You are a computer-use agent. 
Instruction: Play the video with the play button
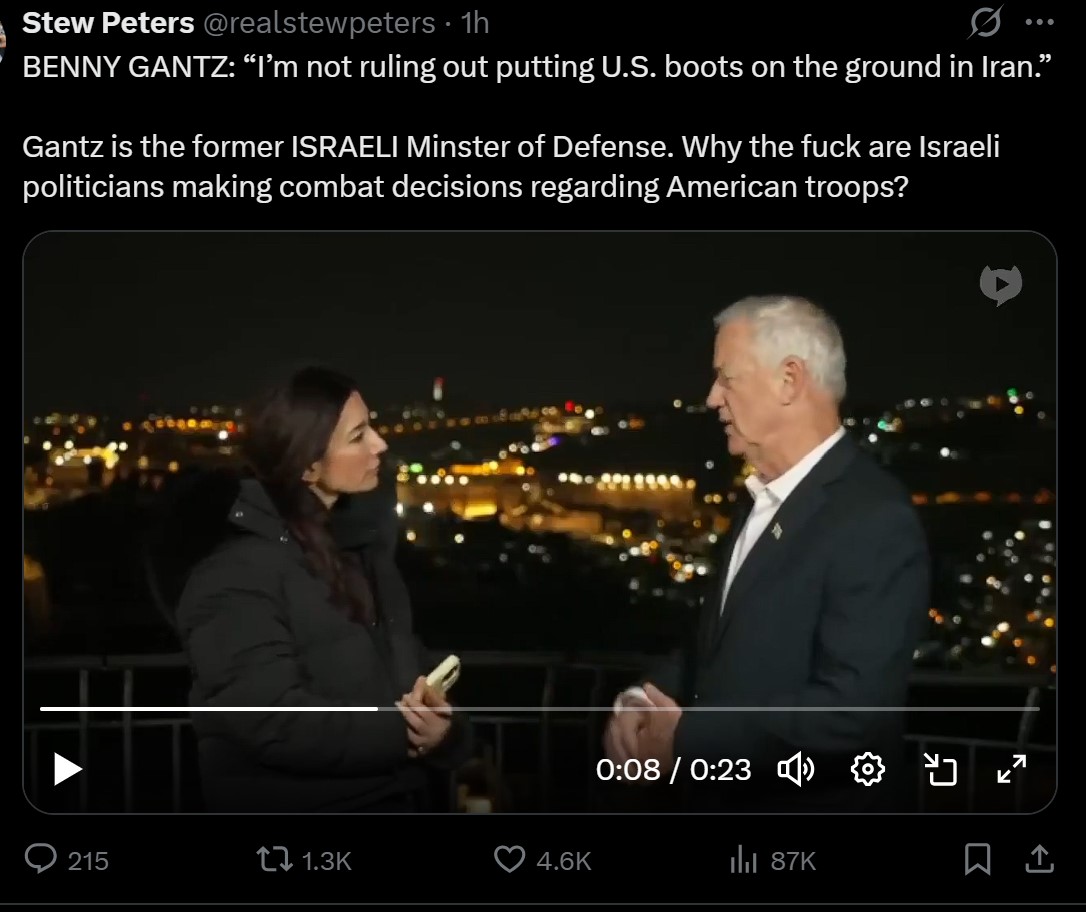tap(68, 769)
